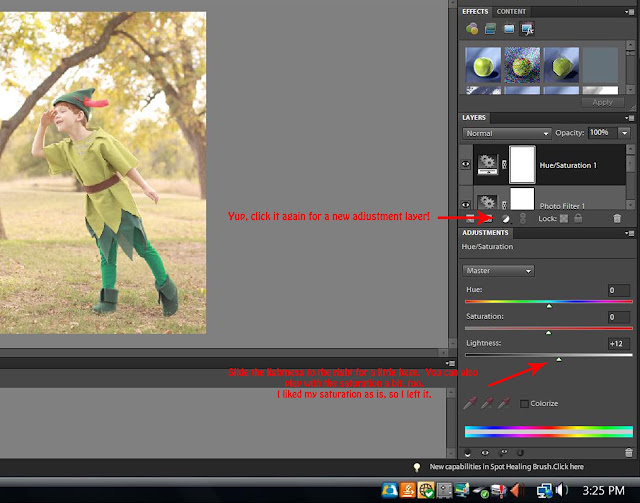
Task: Select the Filters icon in Effects panel
Action: 472,29
